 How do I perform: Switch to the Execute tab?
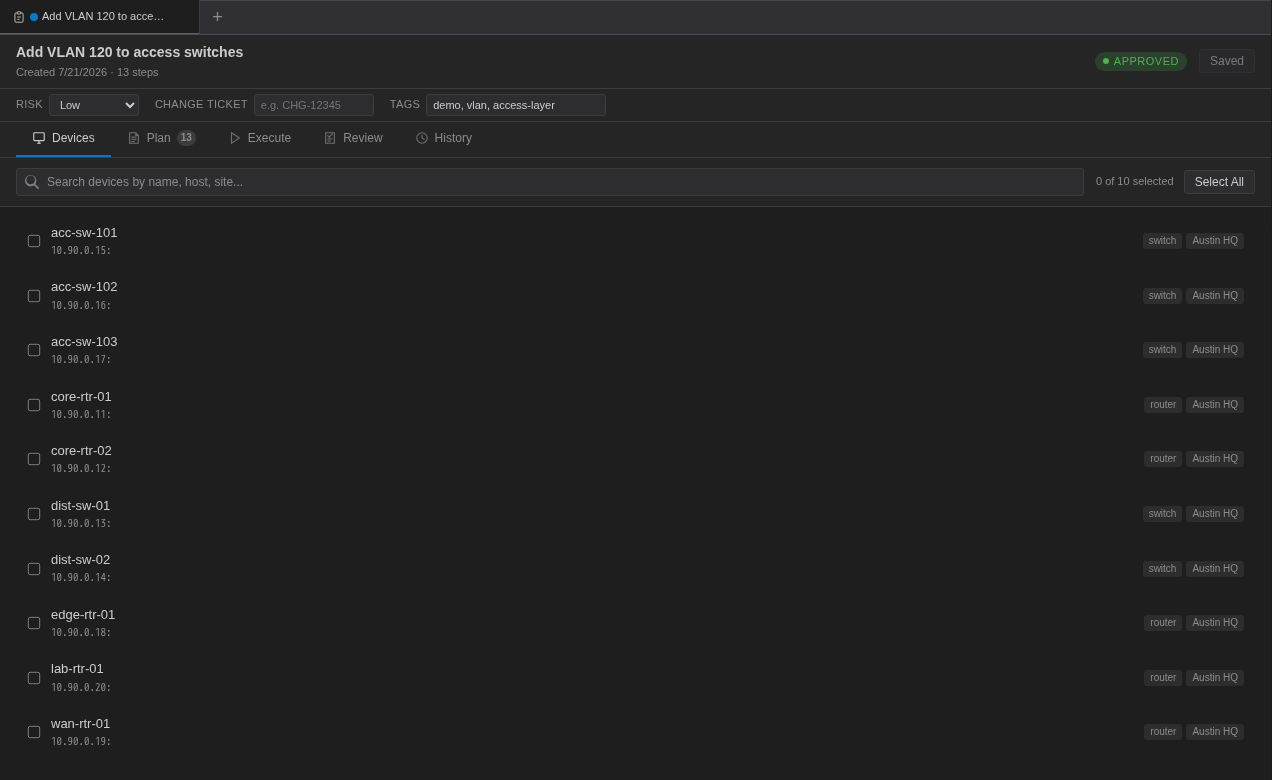(260, 138)
